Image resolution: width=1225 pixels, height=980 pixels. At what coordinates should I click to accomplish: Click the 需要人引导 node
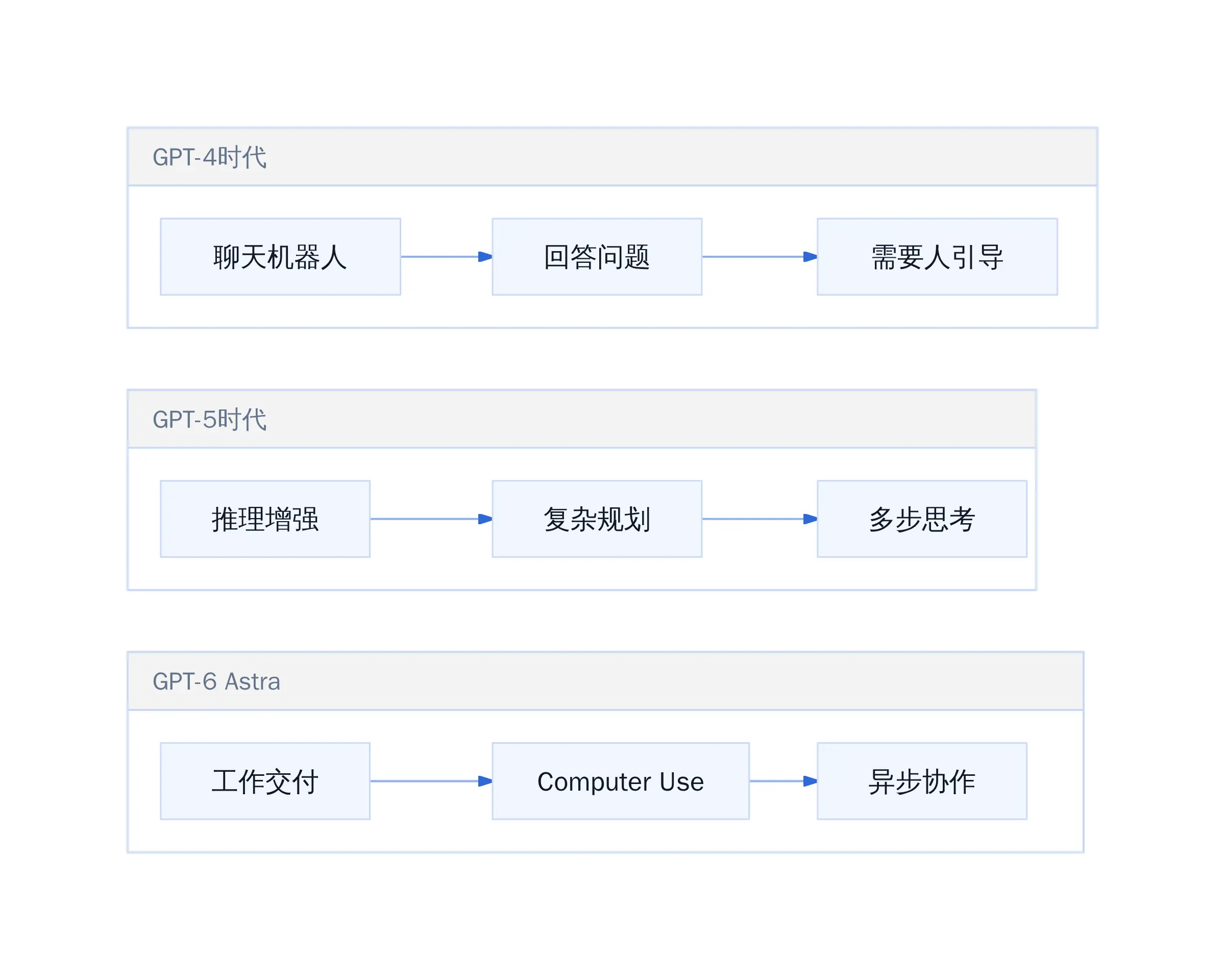tap(937, 257)
